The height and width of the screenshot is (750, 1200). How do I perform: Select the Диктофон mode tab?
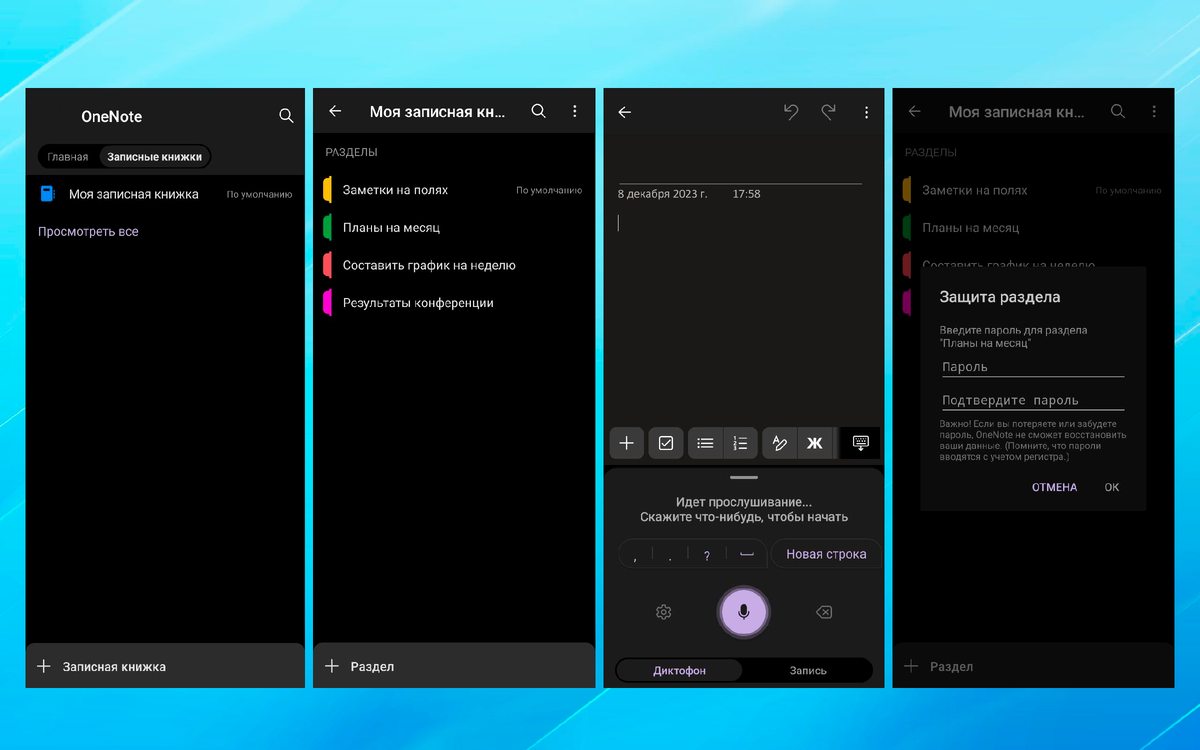pos(680,670)
